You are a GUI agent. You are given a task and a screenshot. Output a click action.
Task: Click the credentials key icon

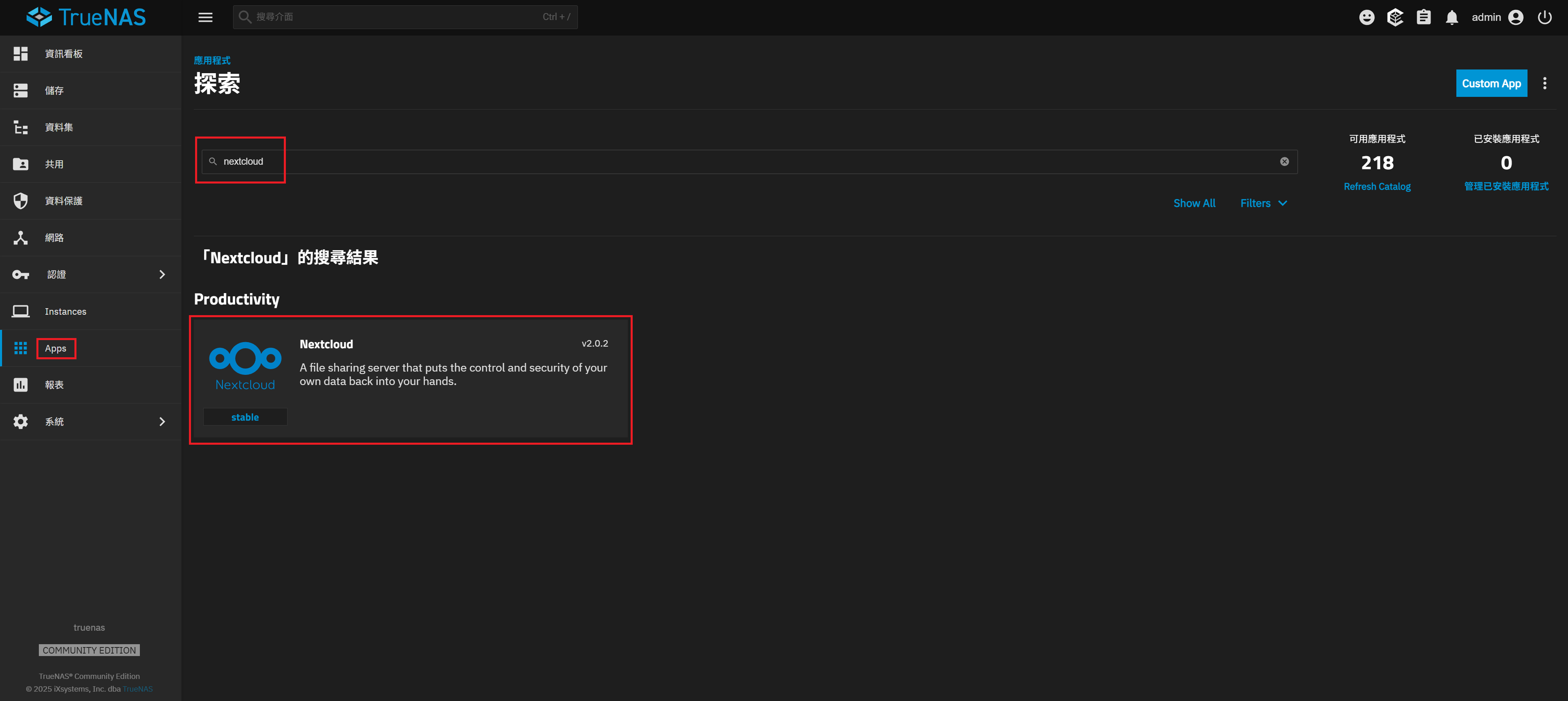pyautogui.click(x=21, y=274)
